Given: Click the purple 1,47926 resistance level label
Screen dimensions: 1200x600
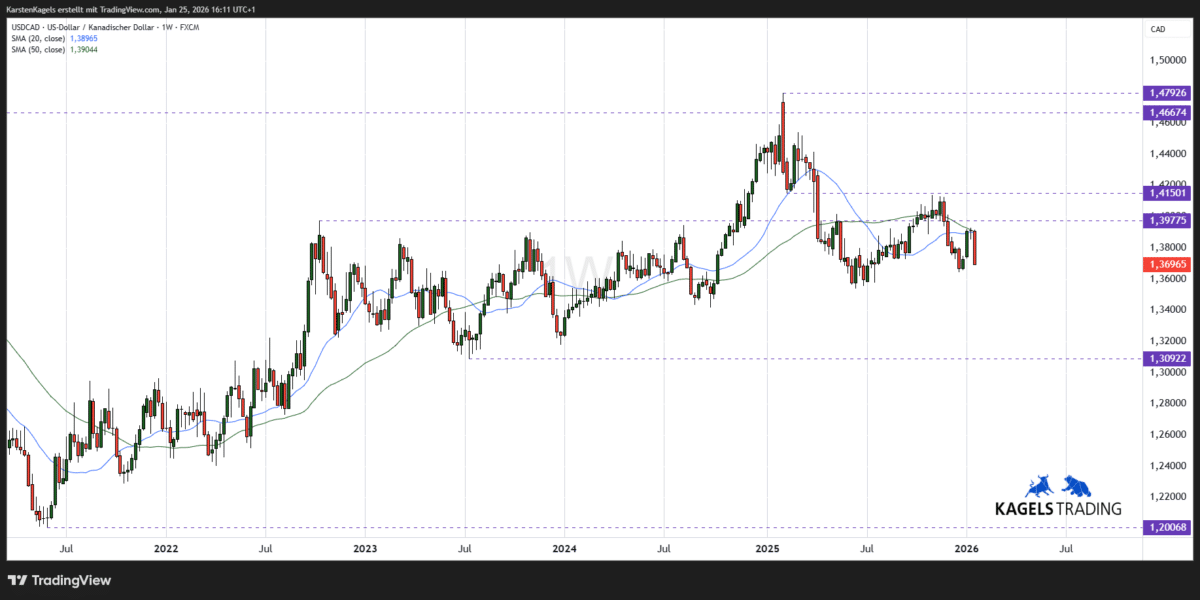Looking at the screenshot, I should [1167, 92].
